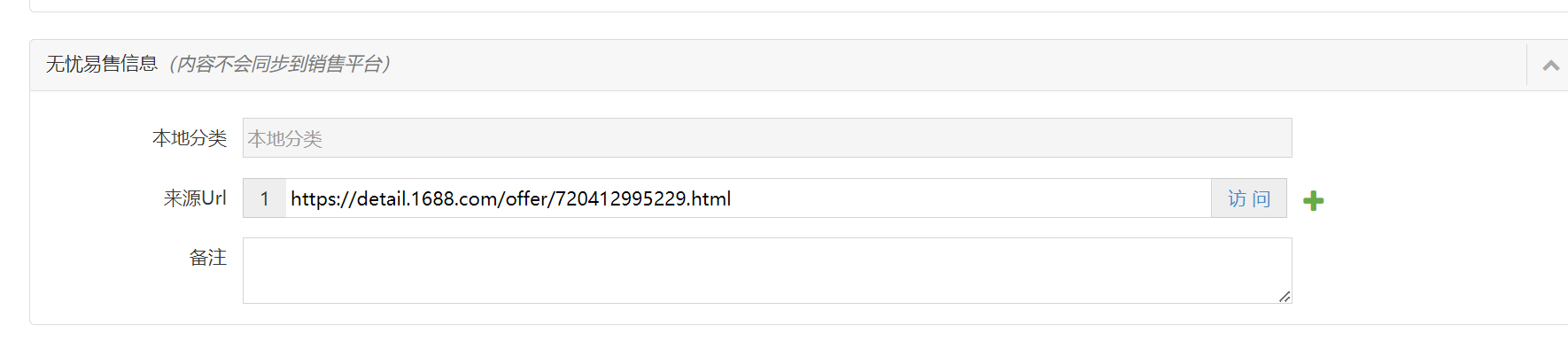Click empty space right of the URL text
Image resolution: width=1568 pixels, height=349 pixels.
[970, 198]
